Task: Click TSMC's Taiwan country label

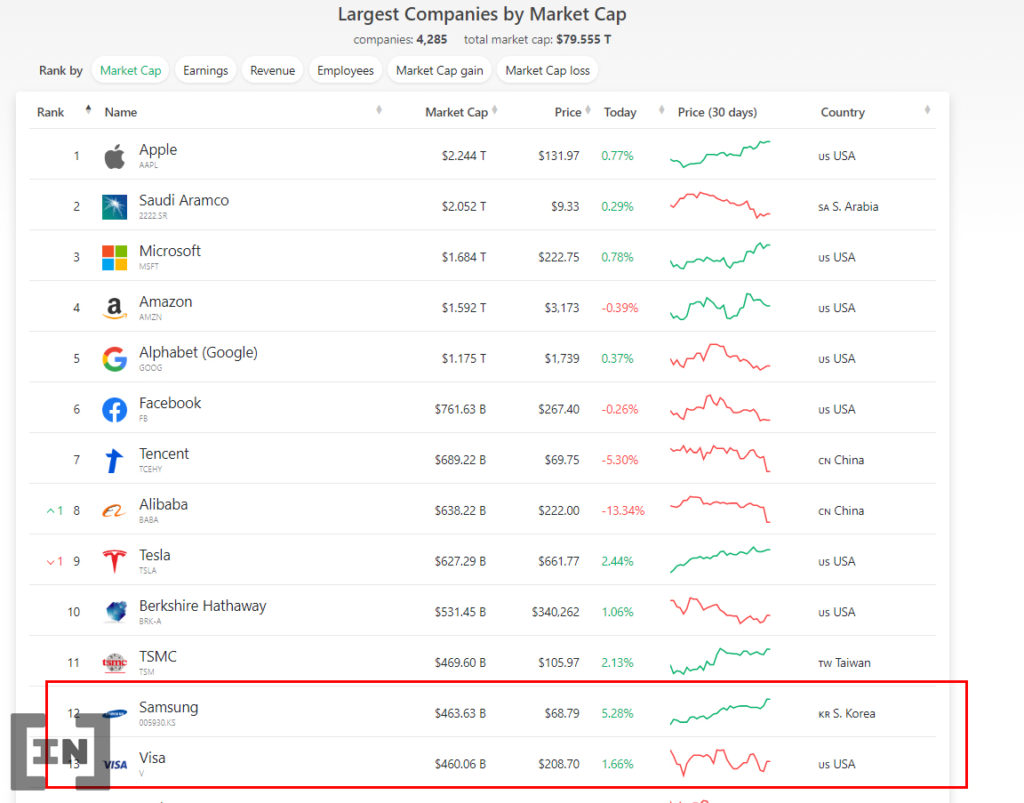Action: coord(844,663)
